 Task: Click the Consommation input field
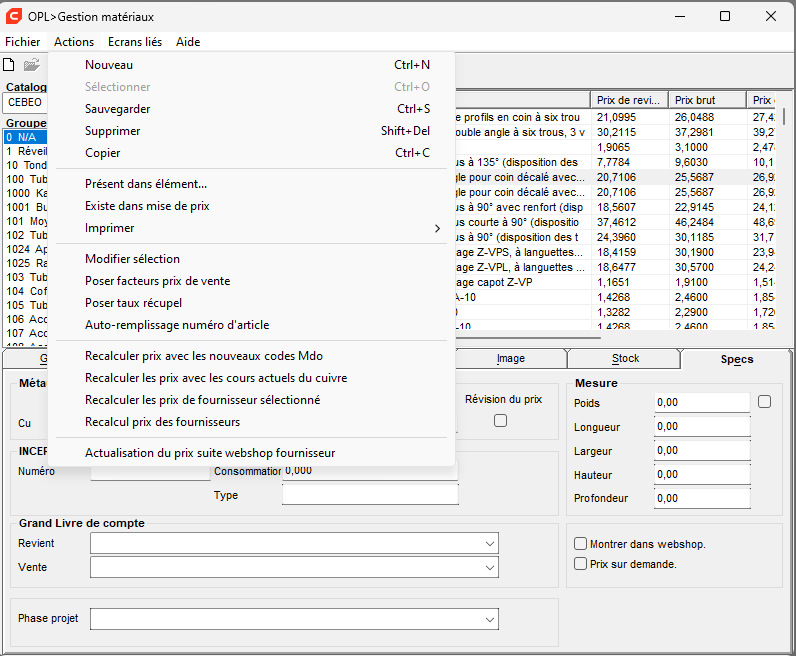(370, 471)
